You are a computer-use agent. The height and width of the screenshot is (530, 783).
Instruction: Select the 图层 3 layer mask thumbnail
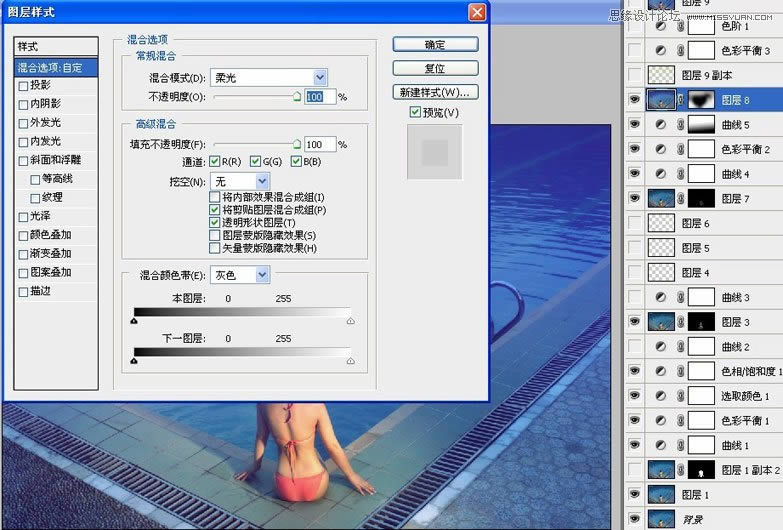tap(702, 322)
